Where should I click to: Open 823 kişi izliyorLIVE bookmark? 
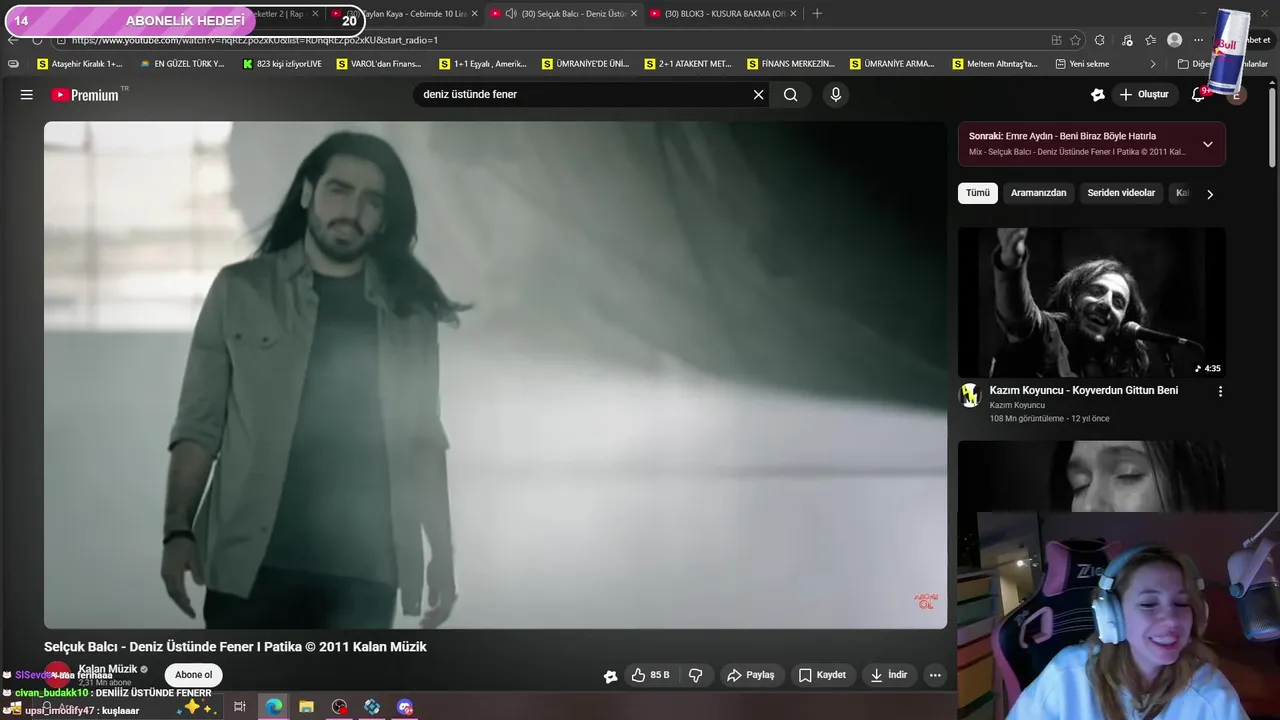(283, 64)
